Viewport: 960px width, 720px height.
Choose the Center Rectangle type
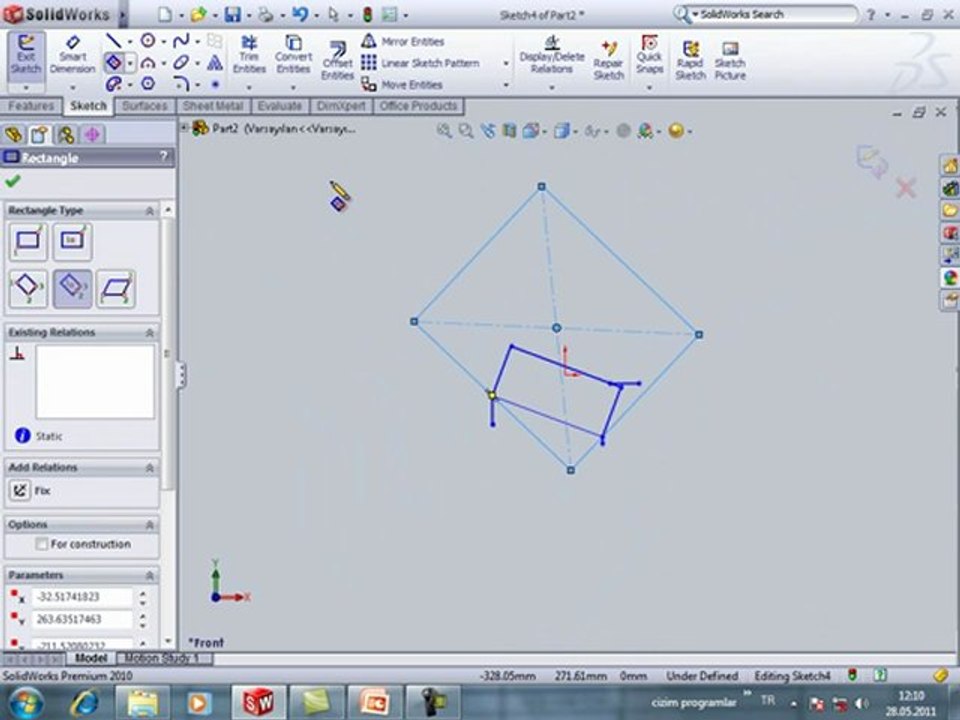[72, 242]
